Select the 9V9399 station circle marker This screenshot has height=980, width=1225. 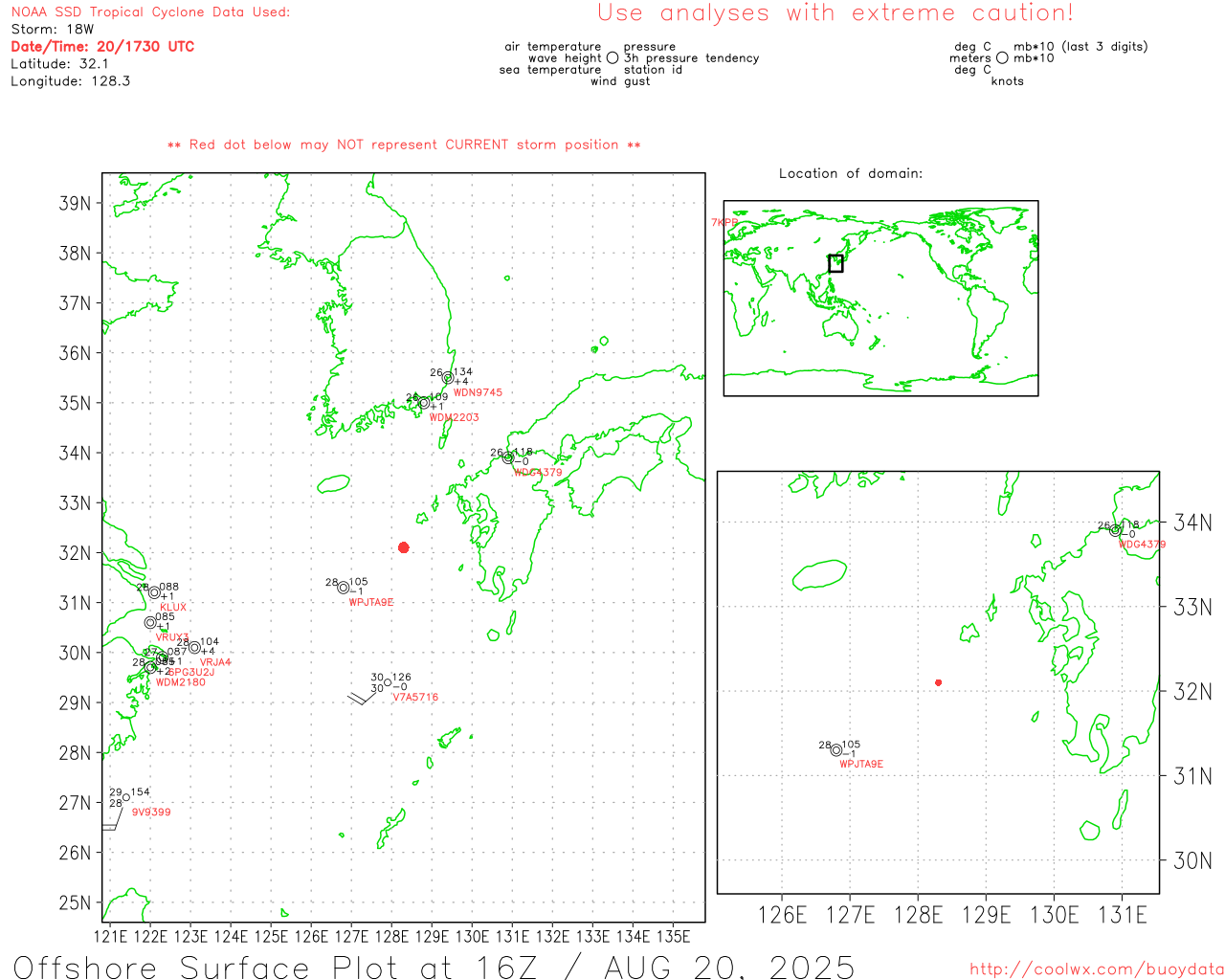(126, 798)
